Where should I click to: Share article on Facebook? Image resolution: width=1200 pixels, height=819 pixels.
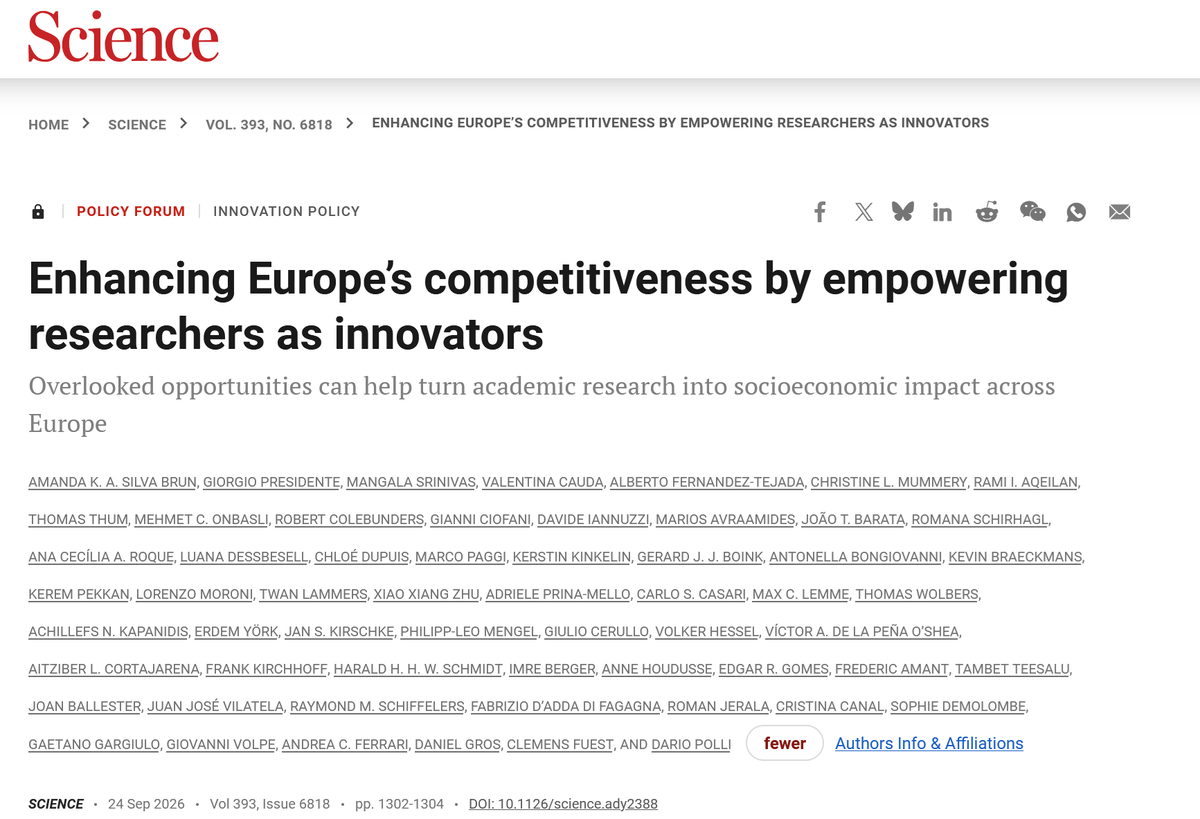820,211
